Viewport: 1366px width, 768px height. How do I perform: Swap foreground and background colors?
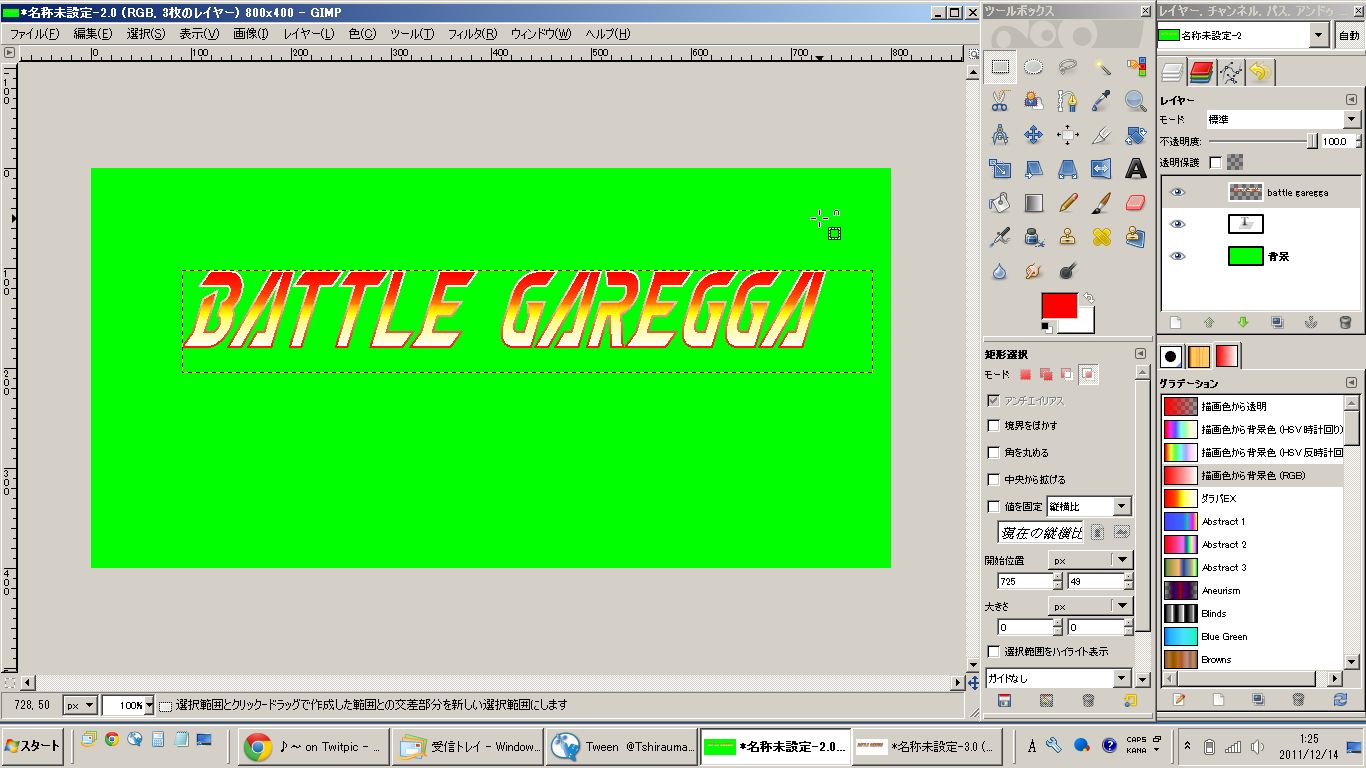[1089, 298]
